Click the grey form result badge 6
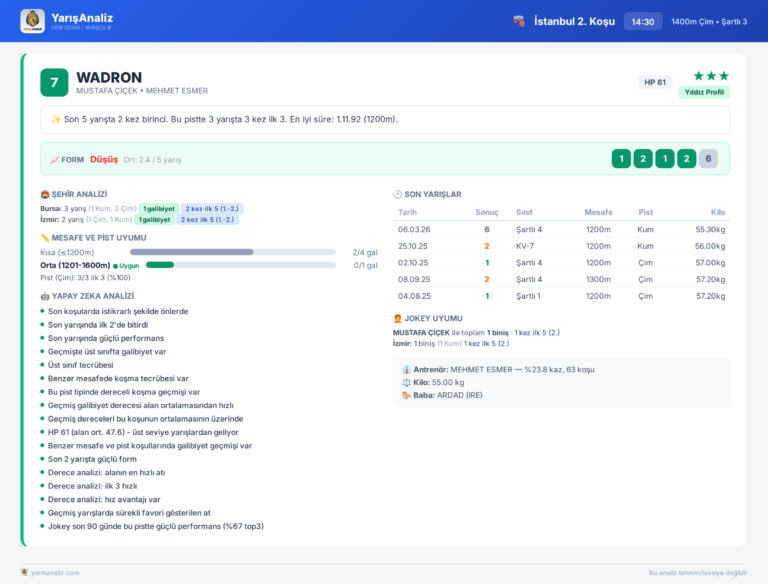 tap(708, 159)
